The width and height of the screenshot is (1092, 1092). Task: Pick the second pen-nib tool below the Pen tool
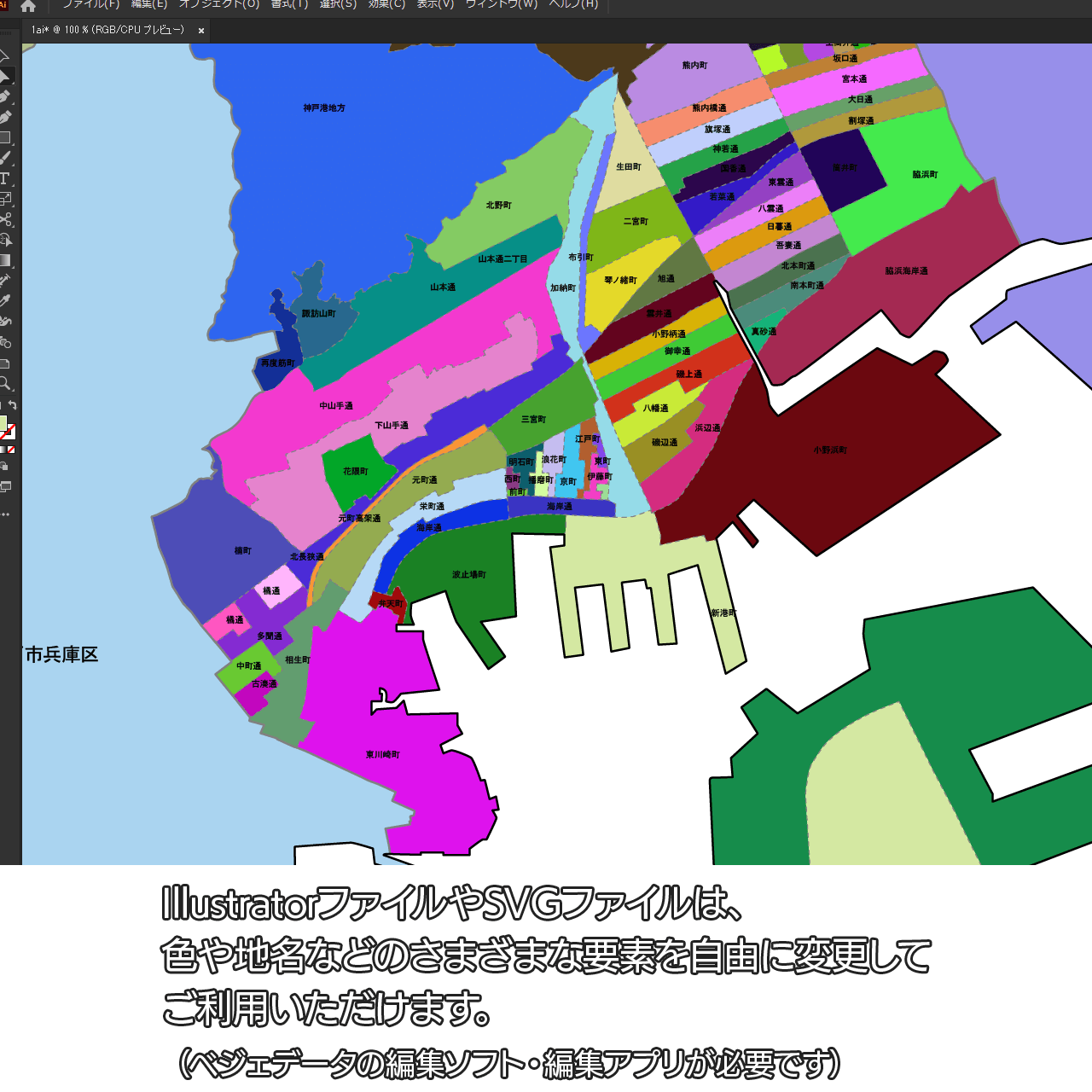coord(5,117)
